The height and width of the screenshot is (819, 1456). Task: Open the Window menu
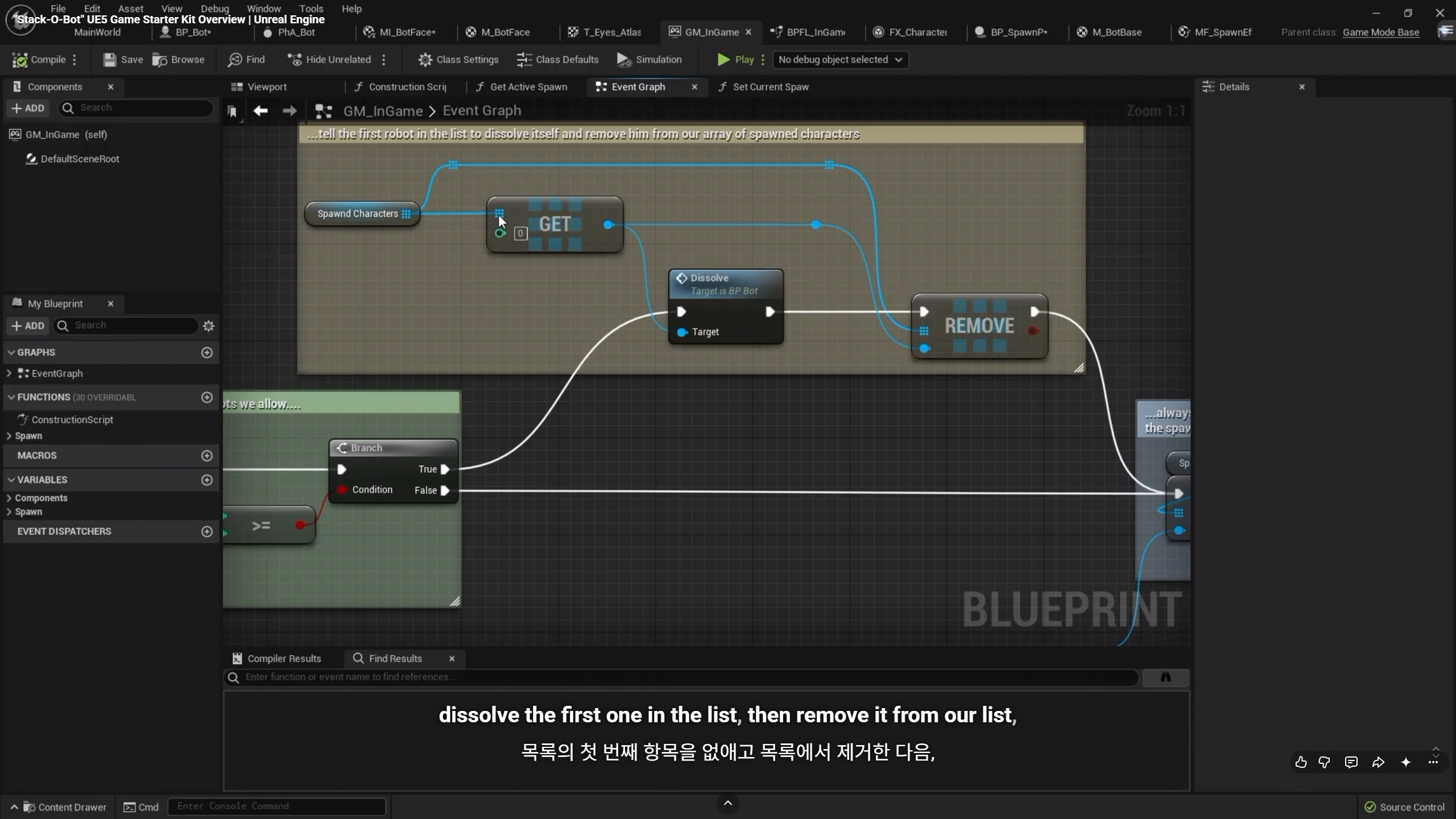point(264,9)
